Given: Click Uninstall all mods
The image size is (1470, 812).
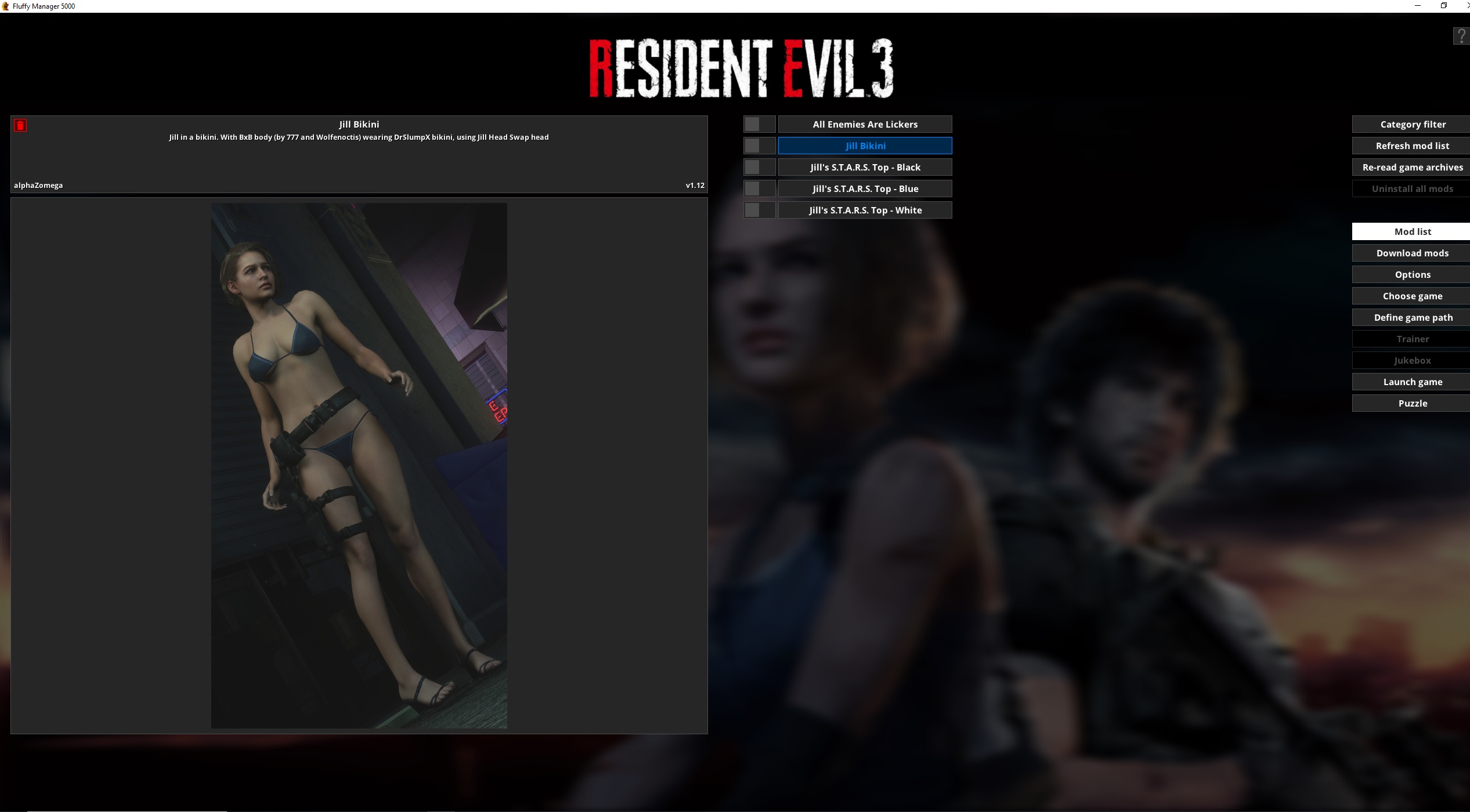Looking at the screenshot, I should point(1413,188).
